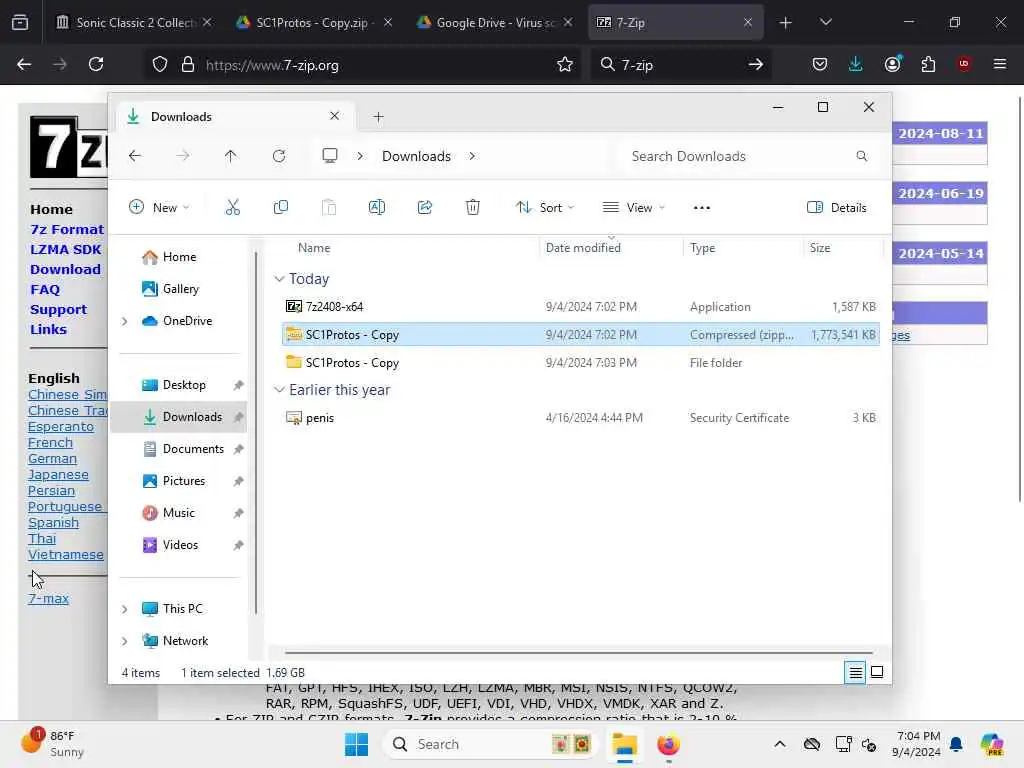Click the Rename icon in Explorer toolbar

[x=377, y=208]
